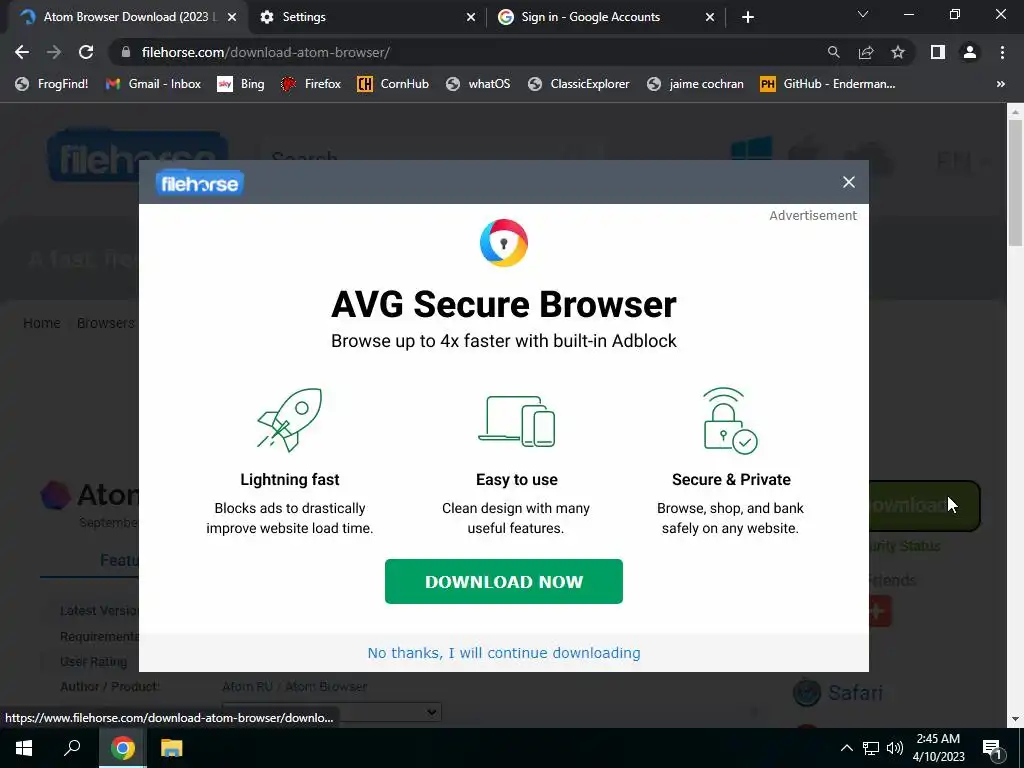Bookmark this page with the star icon

point(898,52)
